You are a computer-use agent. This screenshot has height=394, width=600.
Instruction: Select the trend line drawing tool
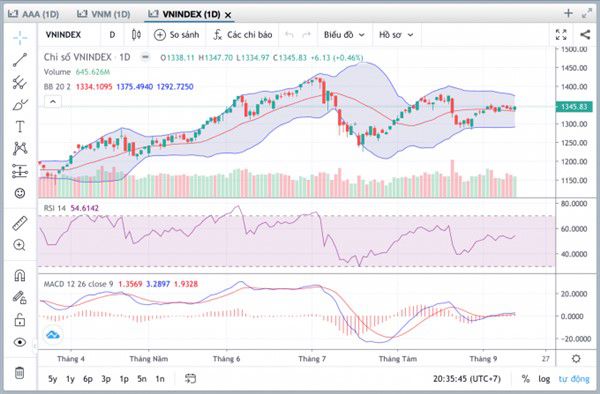20,60
